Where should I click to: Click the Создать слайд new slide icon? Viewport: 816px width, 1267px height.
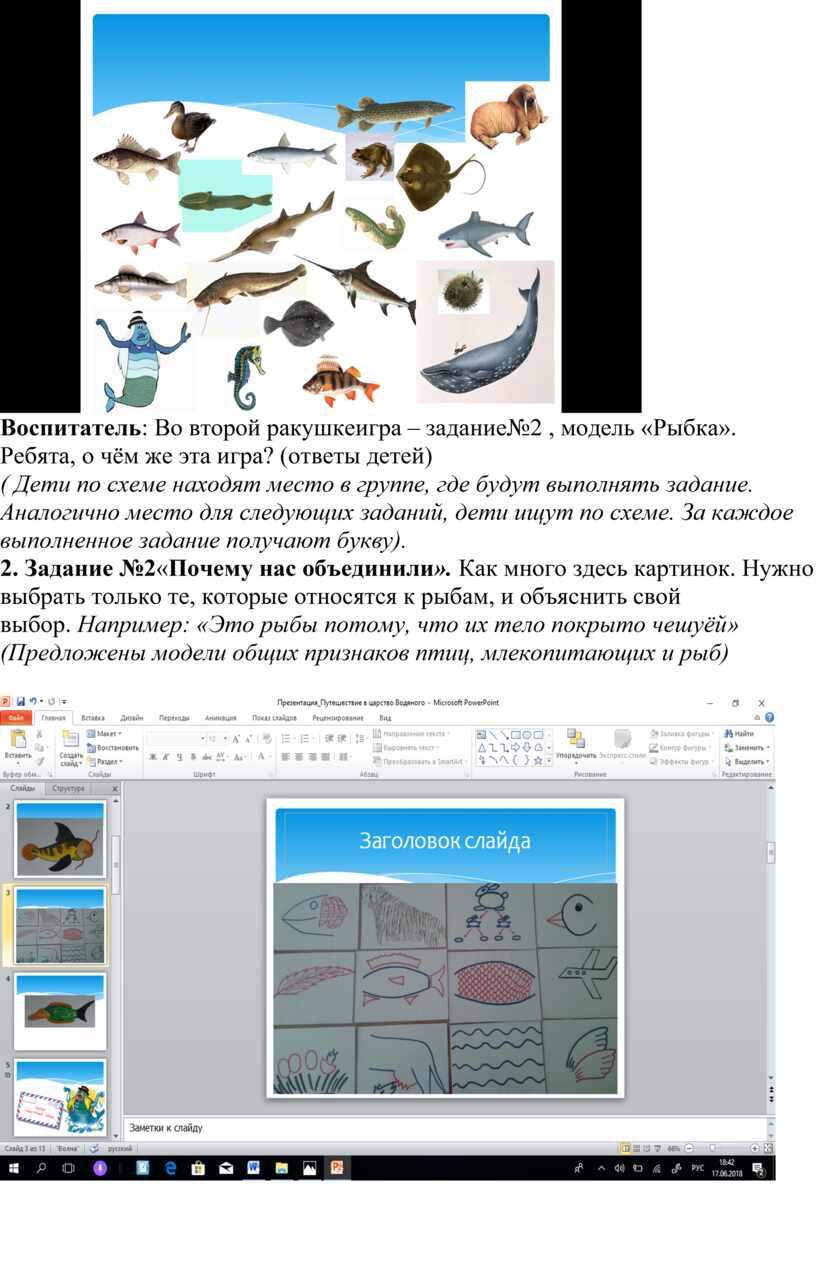[71, 740]
